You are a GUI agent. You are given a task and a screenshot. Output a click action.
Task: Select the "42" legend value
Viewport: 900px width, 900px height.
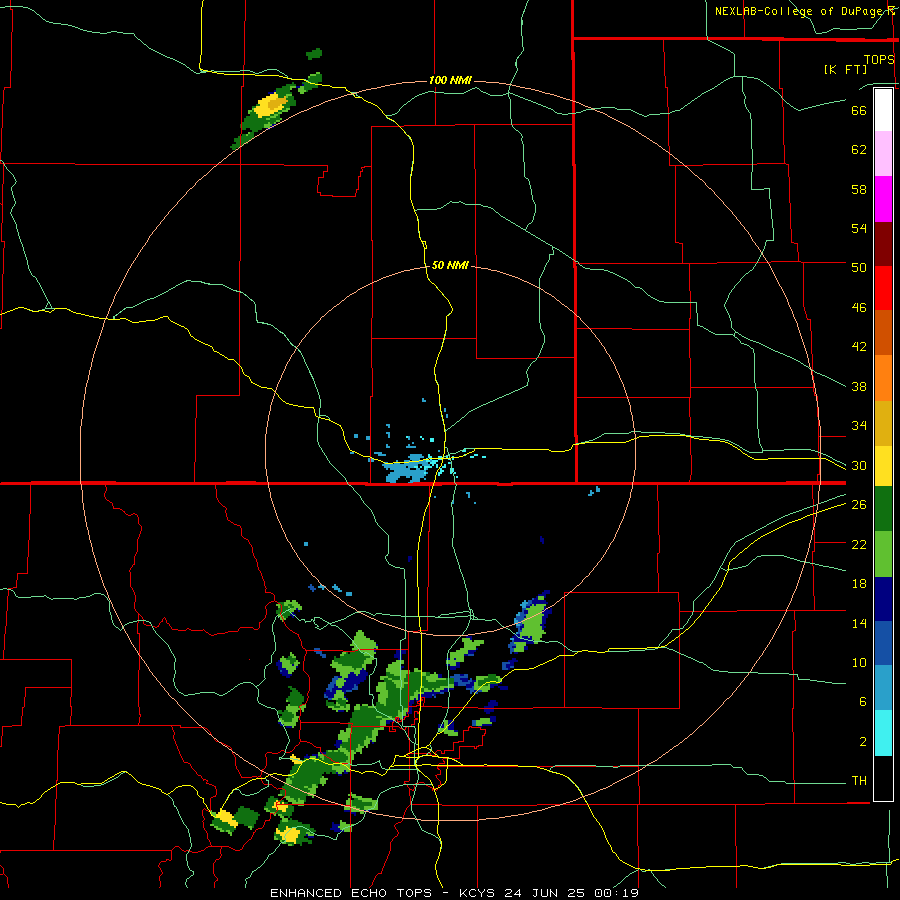click(859, 347)
